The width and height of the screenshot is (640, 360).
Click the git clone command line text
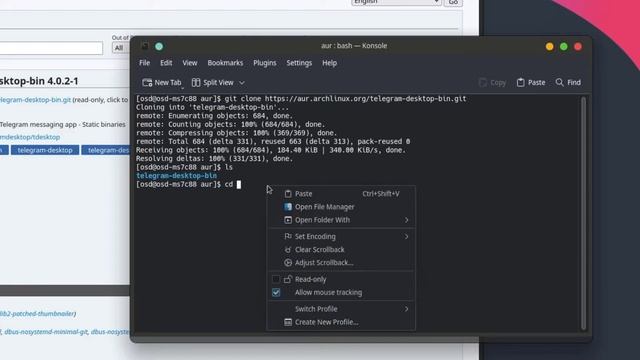[345, 99]
